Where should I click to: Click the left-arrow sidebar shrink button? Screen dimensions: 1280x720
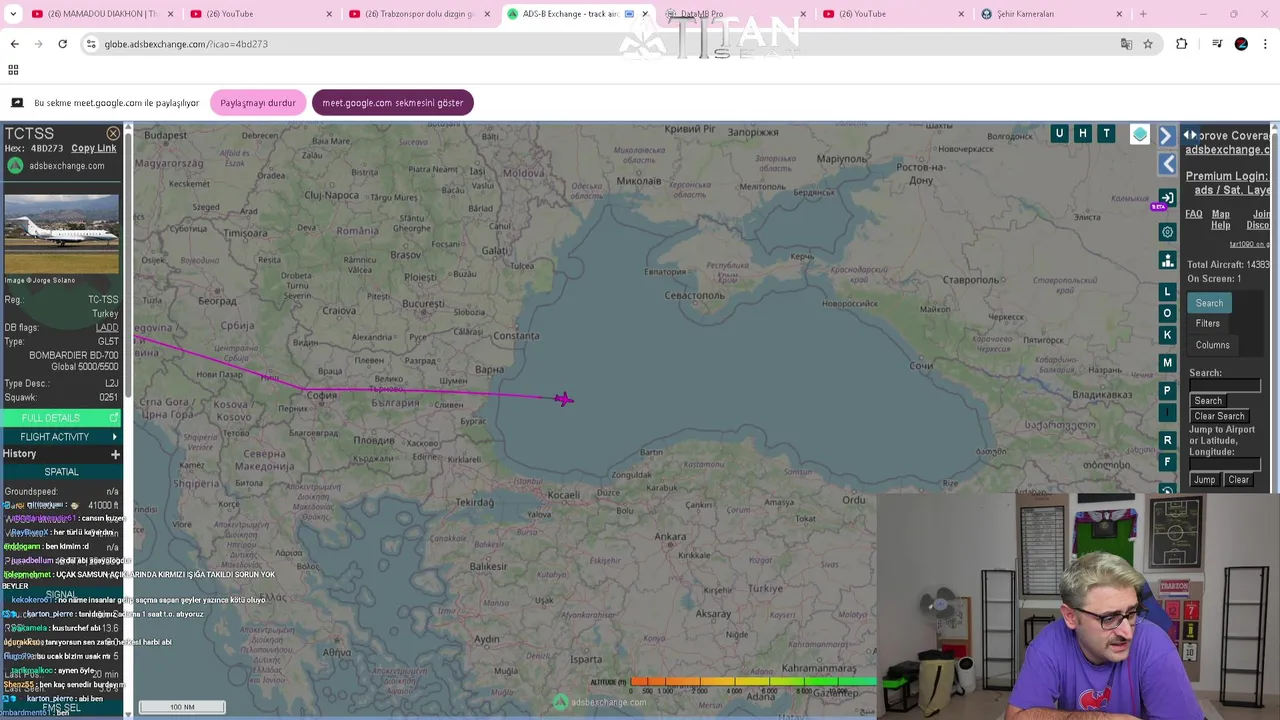tap(1168, 164)
